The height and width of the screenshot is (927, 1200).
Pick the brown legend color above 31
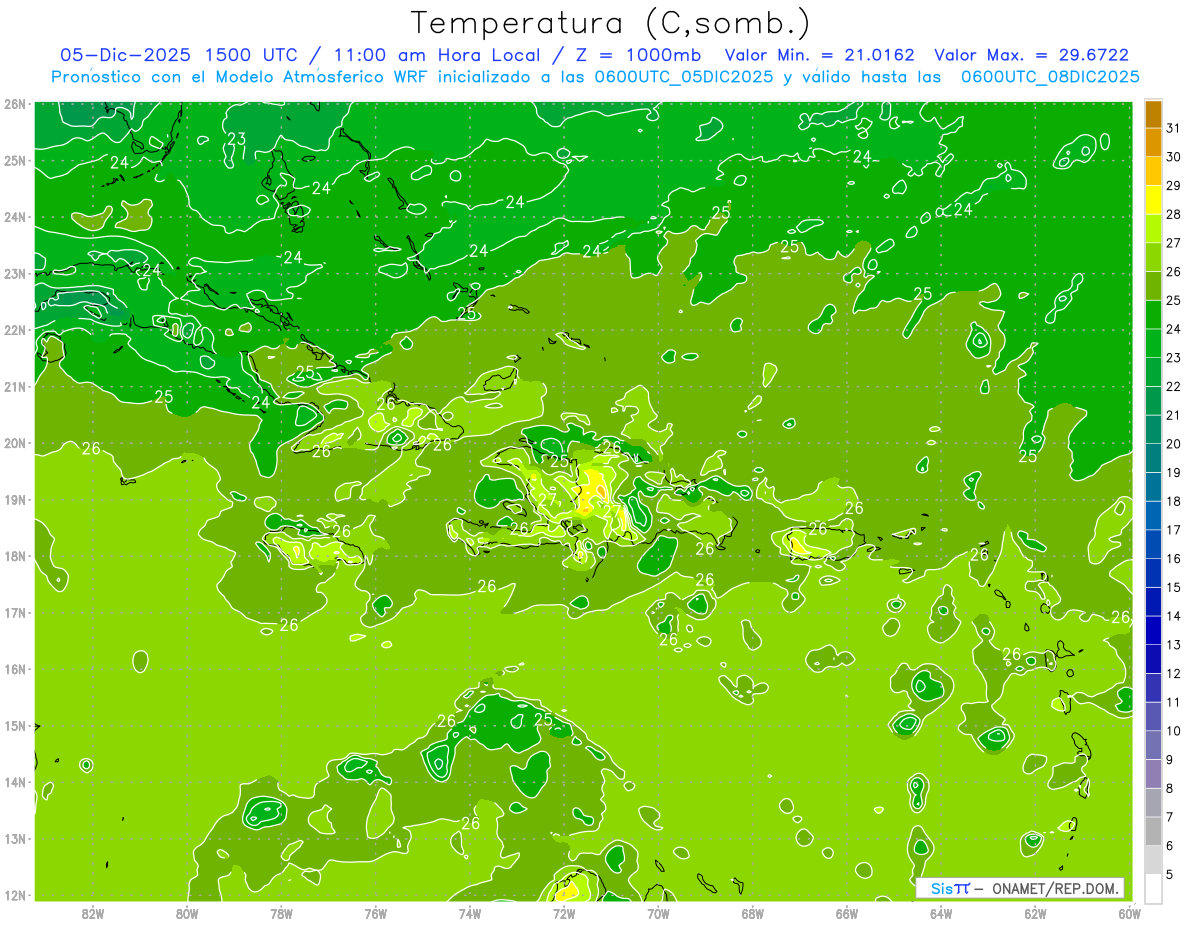point(1153,114)
